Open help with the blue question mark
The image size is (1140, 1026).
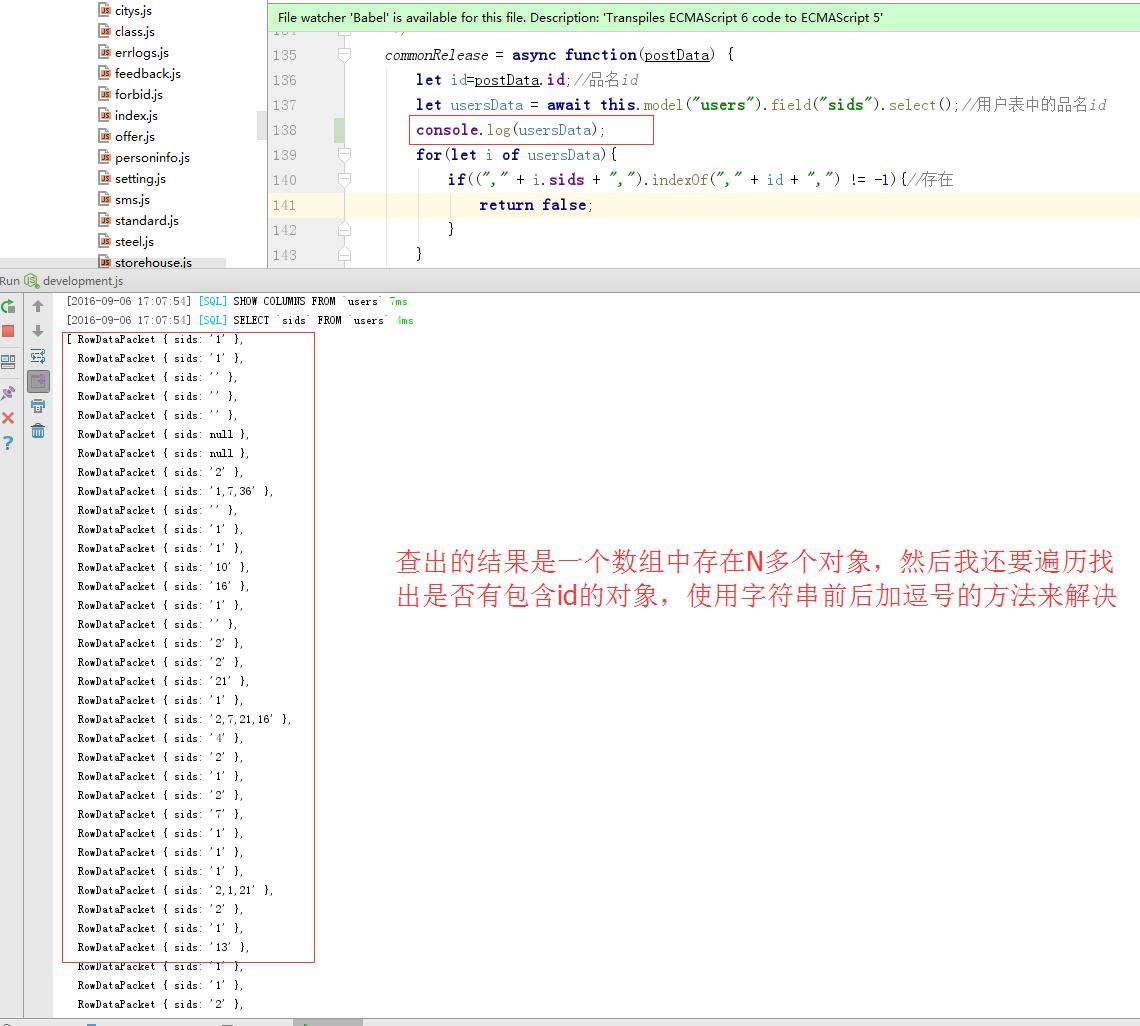(x=8, y=443)
